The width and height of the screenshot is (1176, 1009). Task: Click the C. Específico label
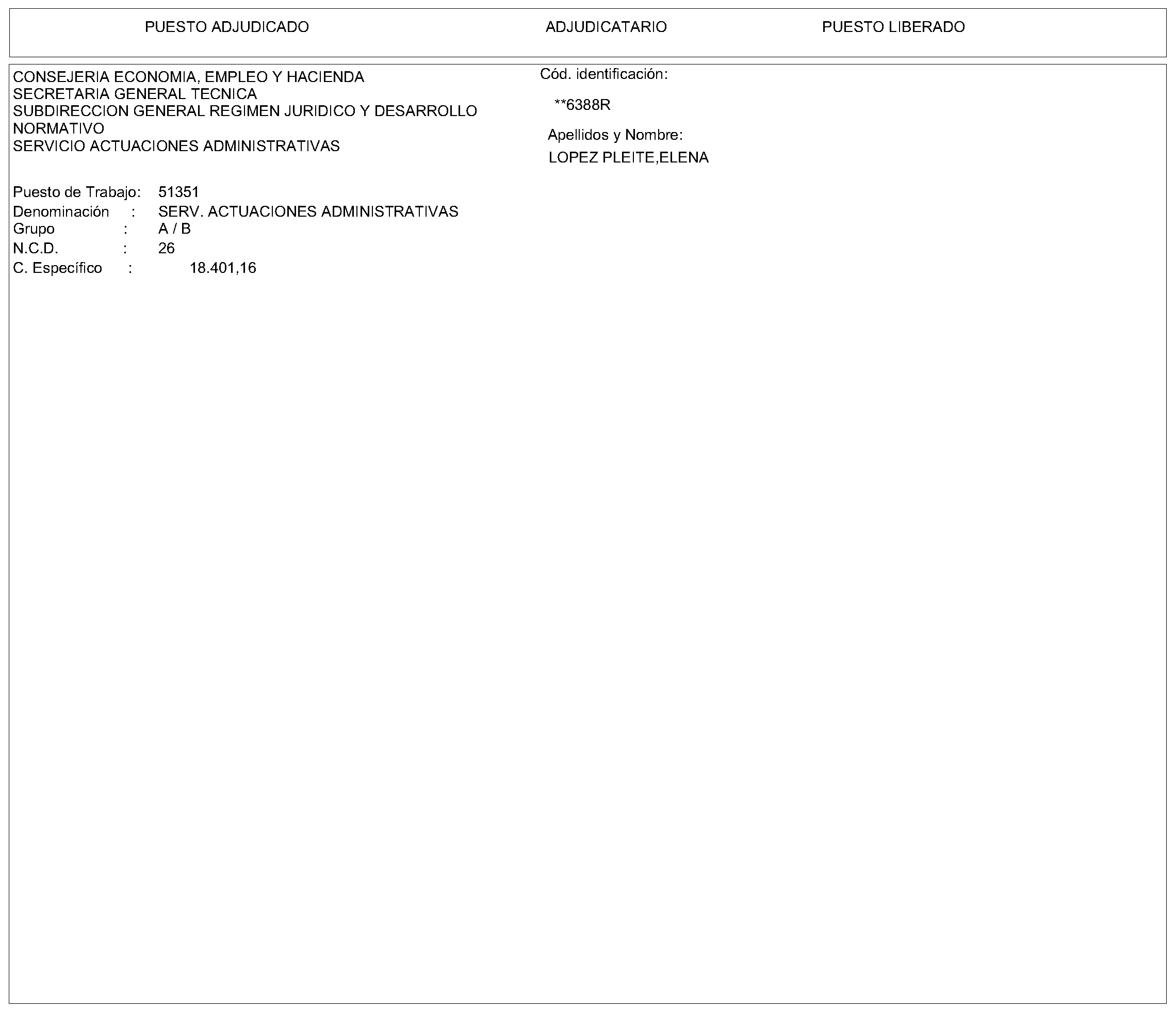(57, 268)
